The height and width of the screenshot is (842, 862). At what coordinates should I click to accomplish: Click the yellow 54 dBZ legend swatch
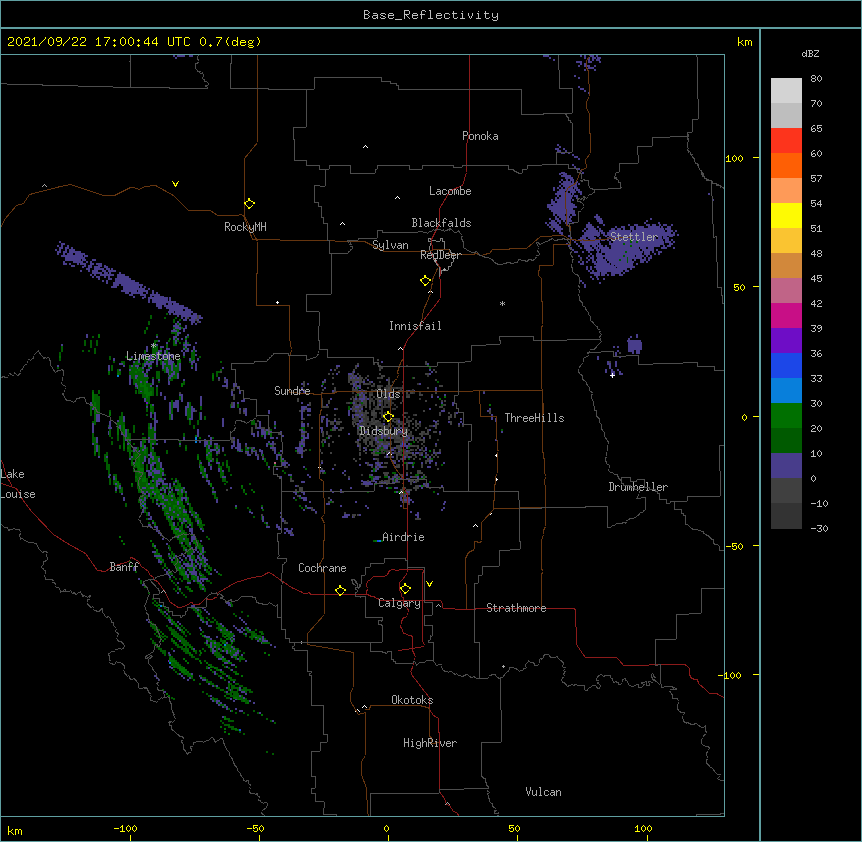click(786, 216)
